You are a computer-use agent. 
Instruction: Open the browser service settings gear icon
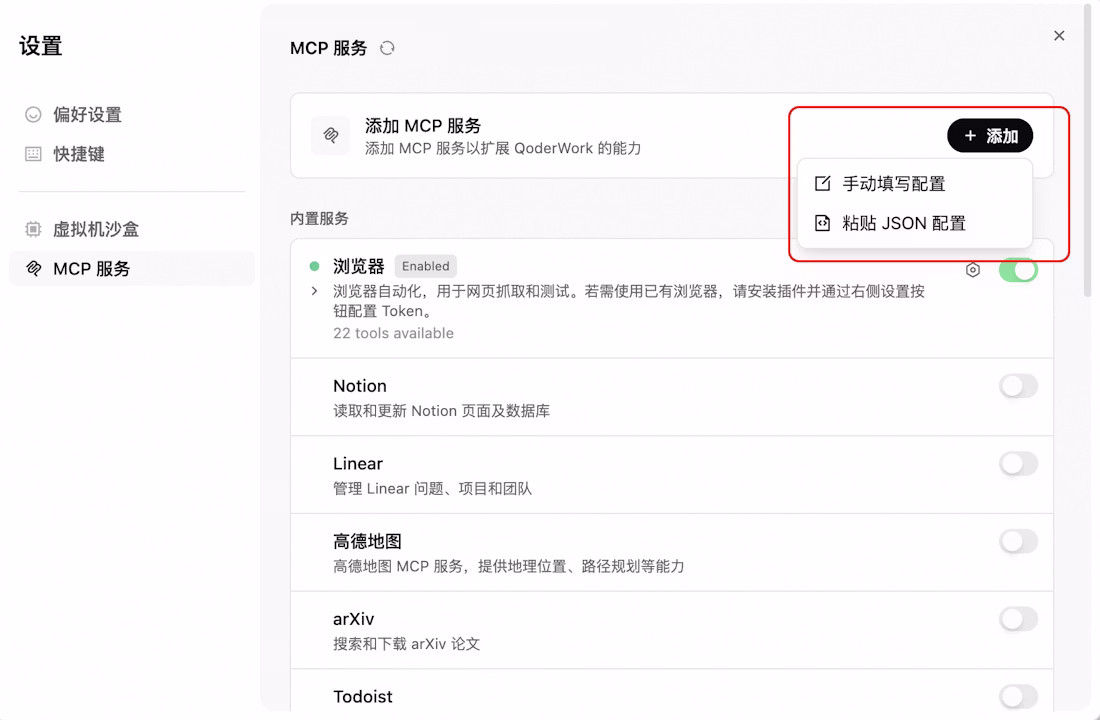click(973, 270)
